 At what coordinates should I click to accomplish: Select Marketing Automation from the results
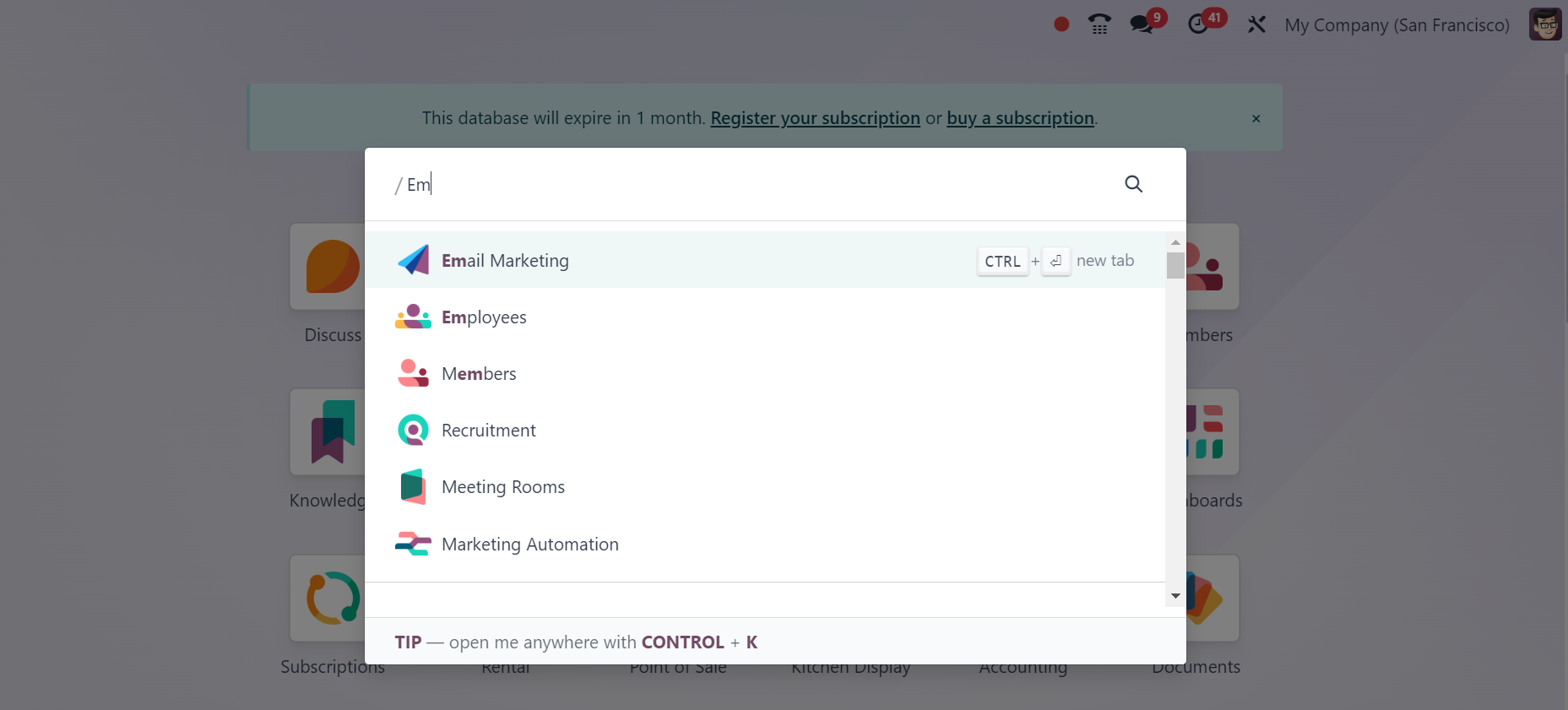pos(765,544)
